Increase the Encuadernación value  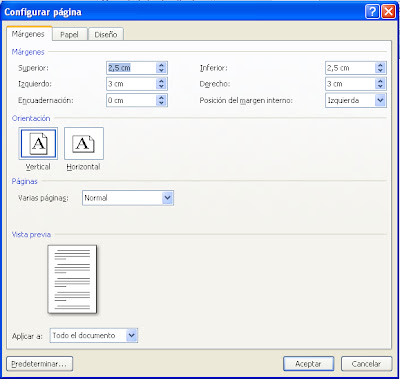point(162,97)
